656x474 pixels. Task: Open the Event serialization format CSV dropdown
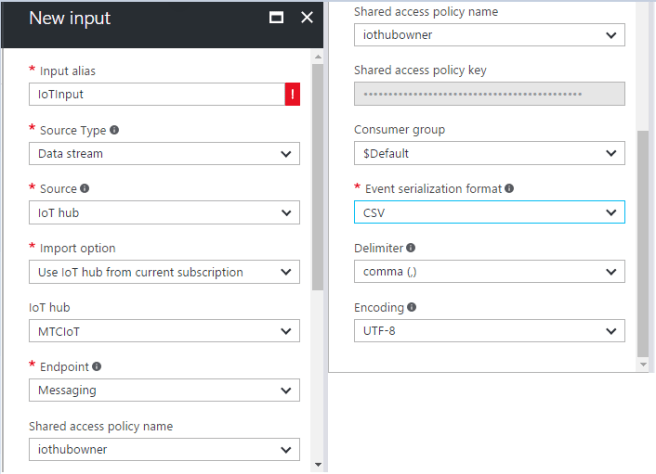489,212
